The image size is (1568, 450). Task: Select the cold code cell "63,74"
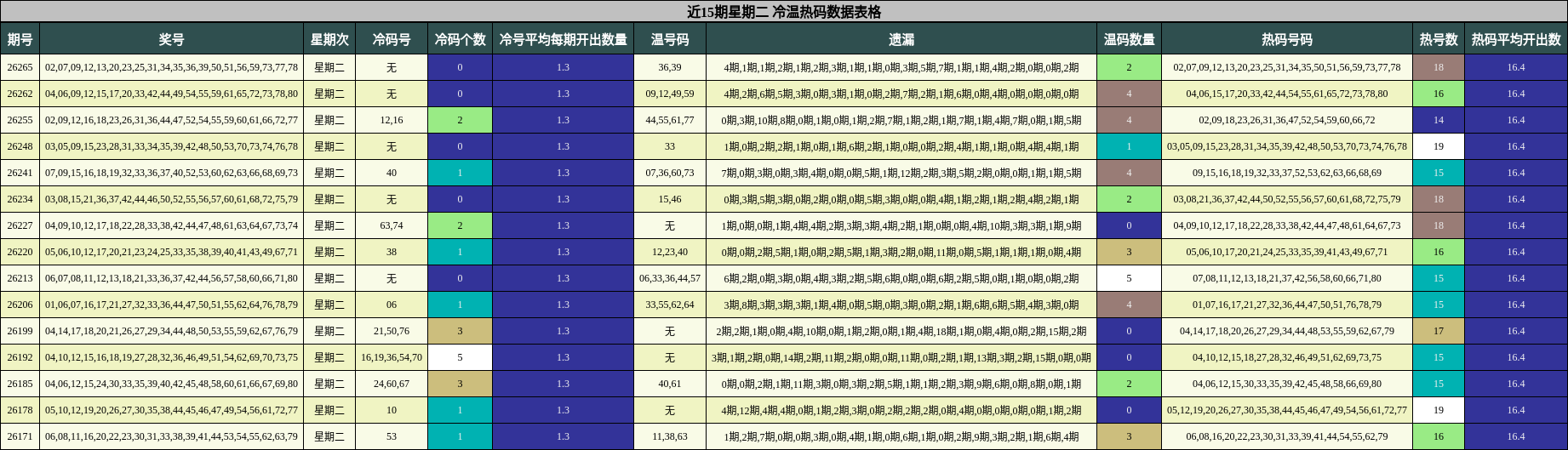click(x=392, y=225)
